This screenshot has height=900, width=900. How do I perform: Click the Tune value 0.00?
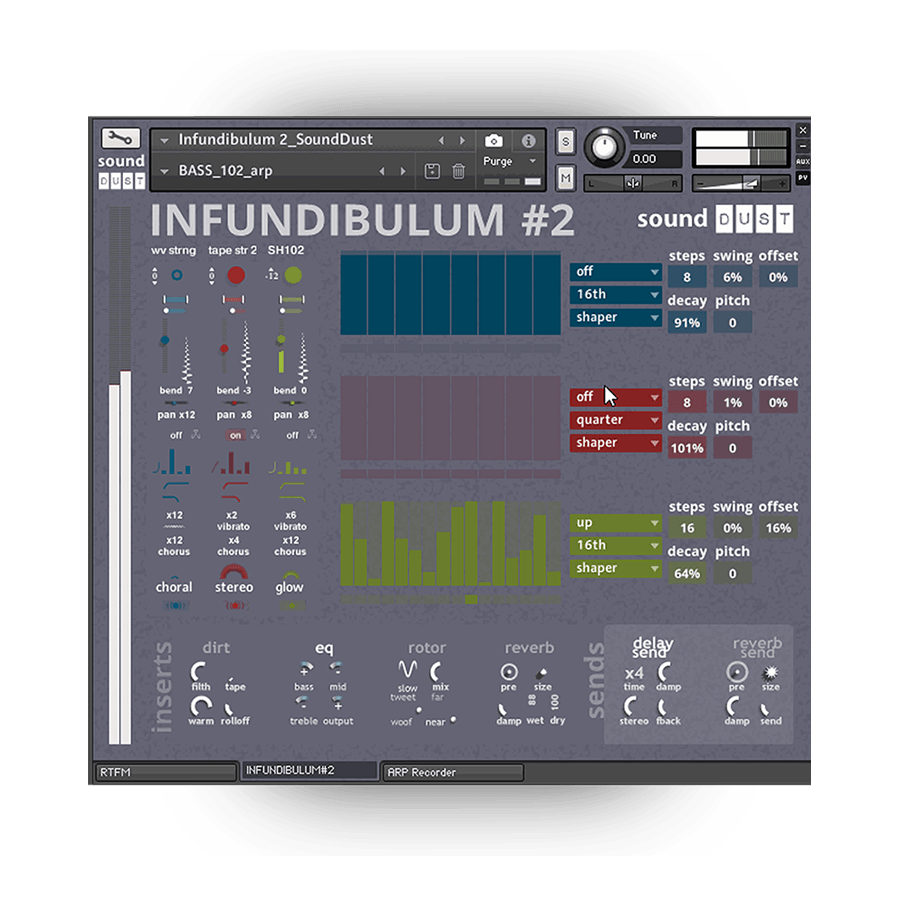click(653, 160)
